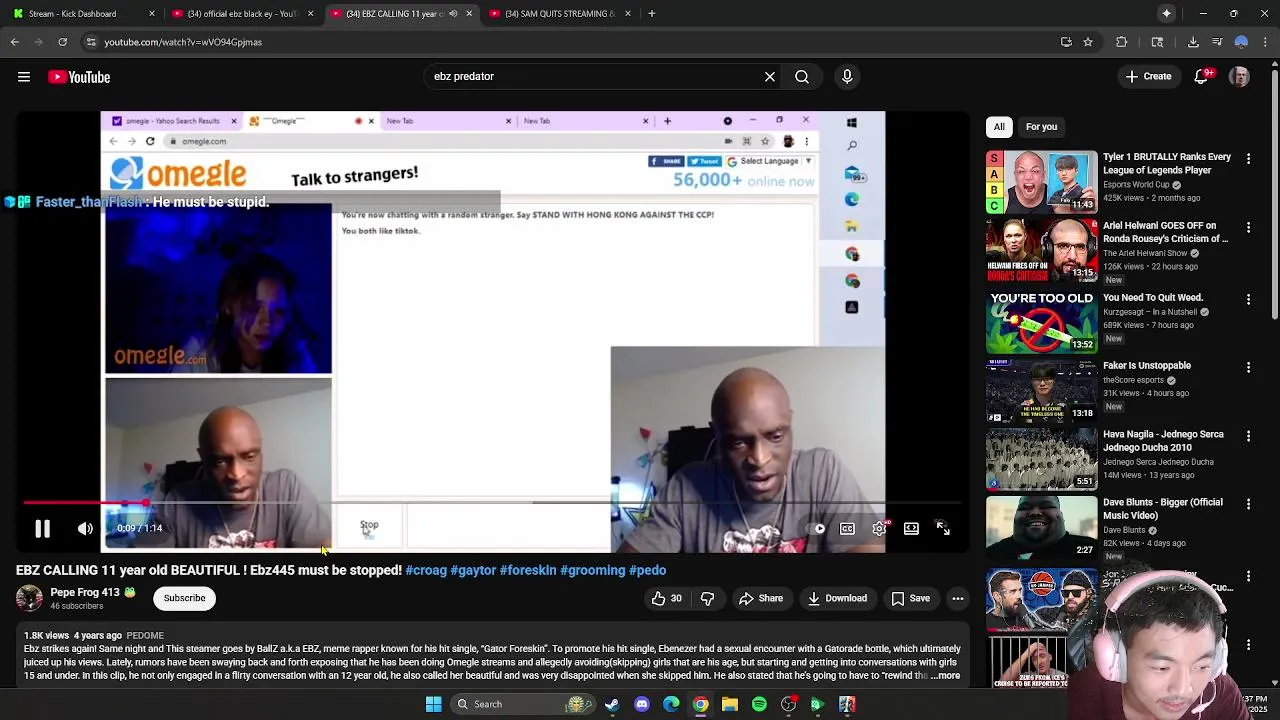This screenshot has height=720, width=1280.
Task: Open the #croag hashtag link
Action: tap(426, 570)
